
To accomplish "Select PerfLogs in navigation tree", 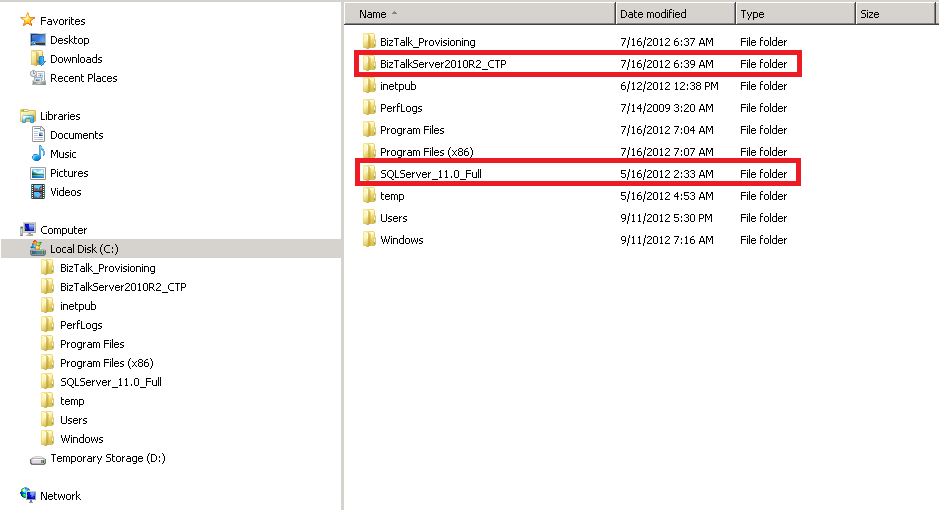I will pyautogui.click(x=81, y=325).
